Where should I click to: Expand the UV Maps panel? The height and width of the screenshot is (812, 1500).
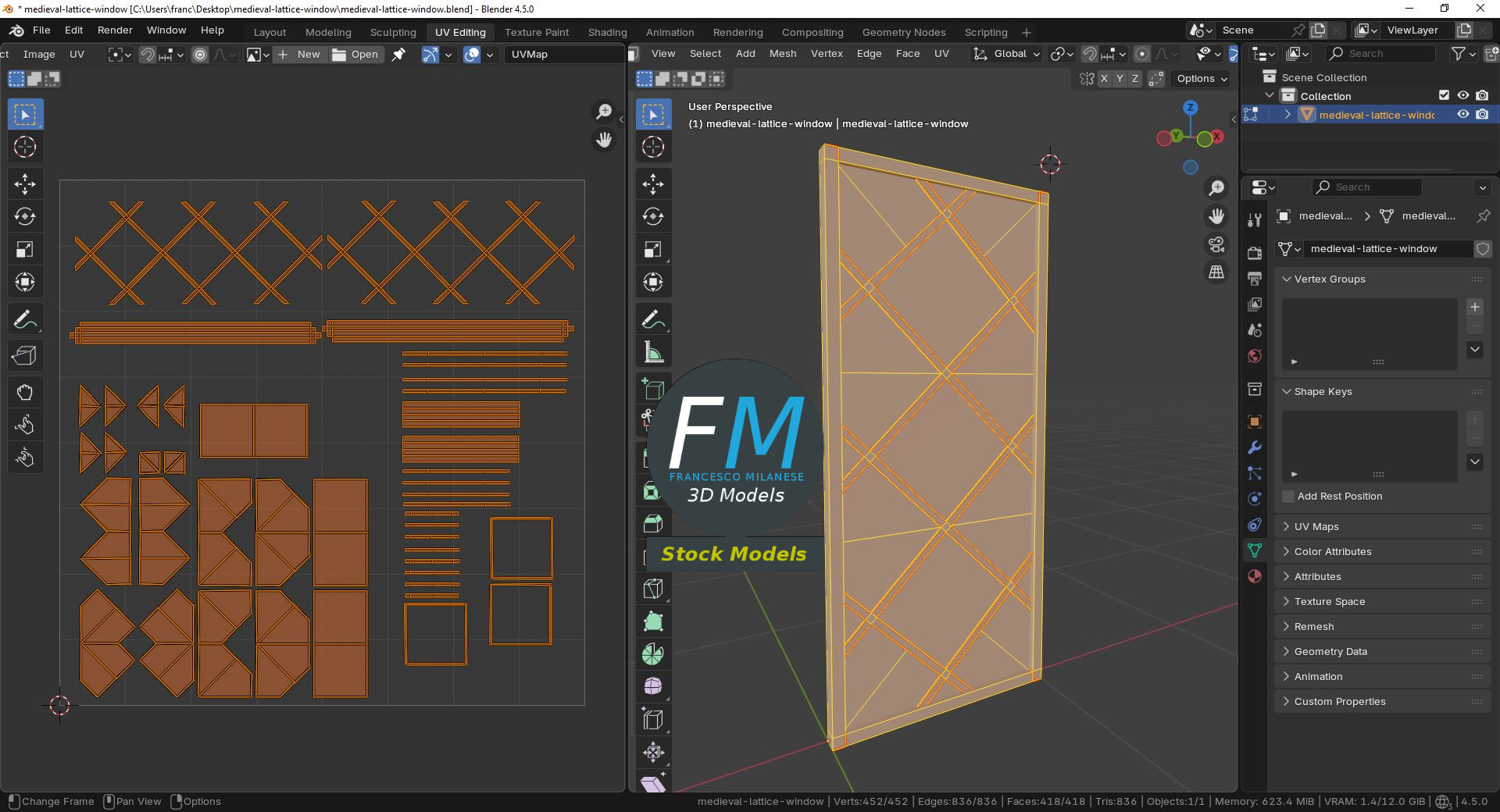coord(1316,527)
